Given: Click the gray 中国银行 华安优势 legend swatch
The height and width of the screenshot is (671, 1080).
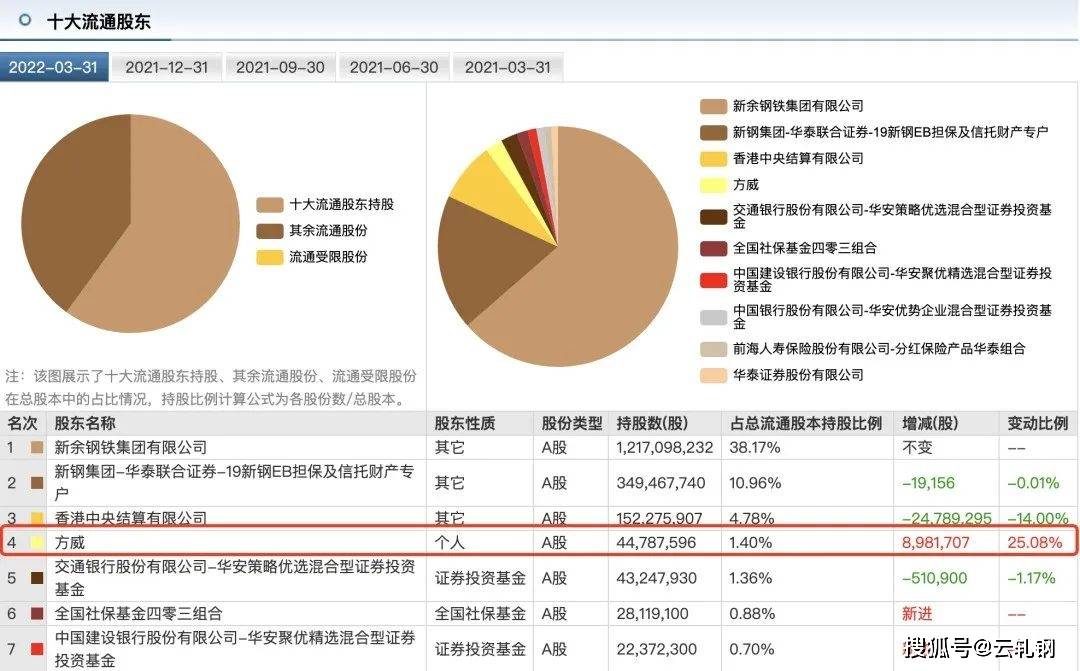Looking at the screenshot, I should coord(714,317).
